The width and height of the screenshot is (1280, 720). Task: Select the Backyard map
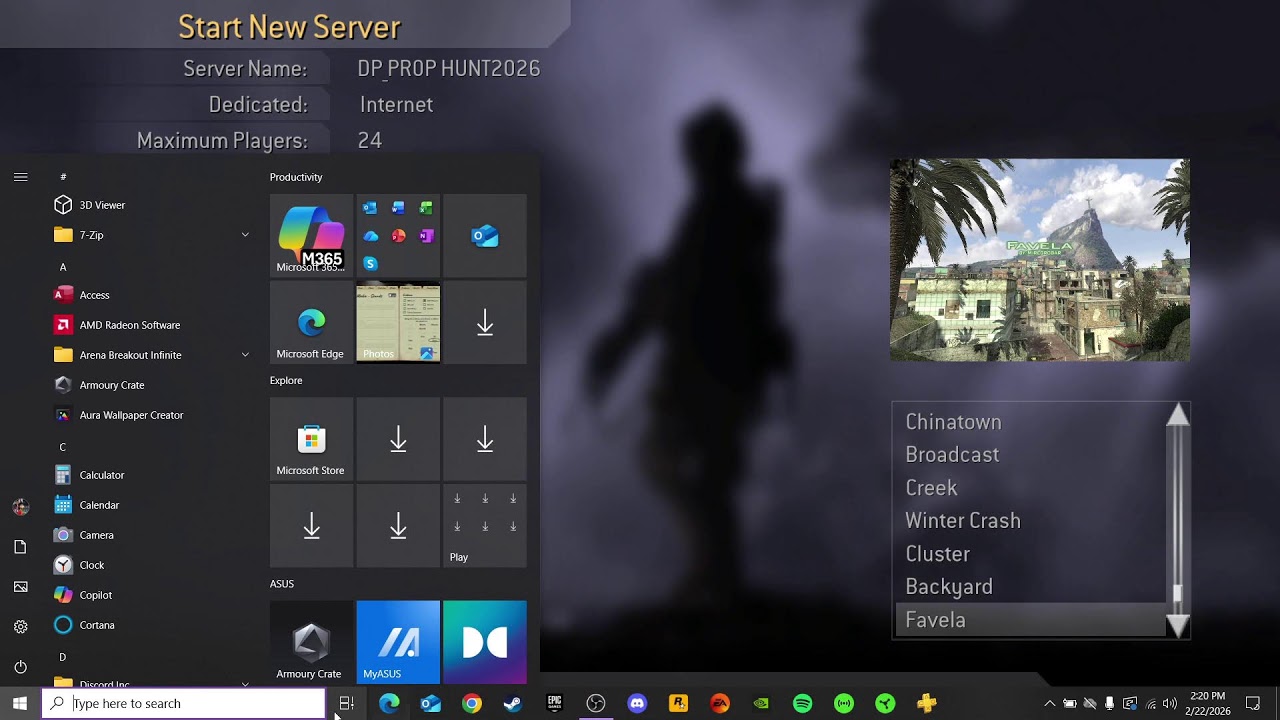[x=949, y=587]
